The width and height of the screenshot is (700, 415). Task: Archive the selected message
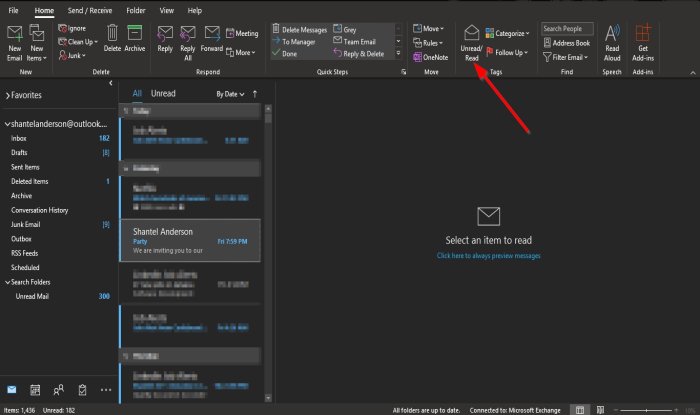coord(134,38)
